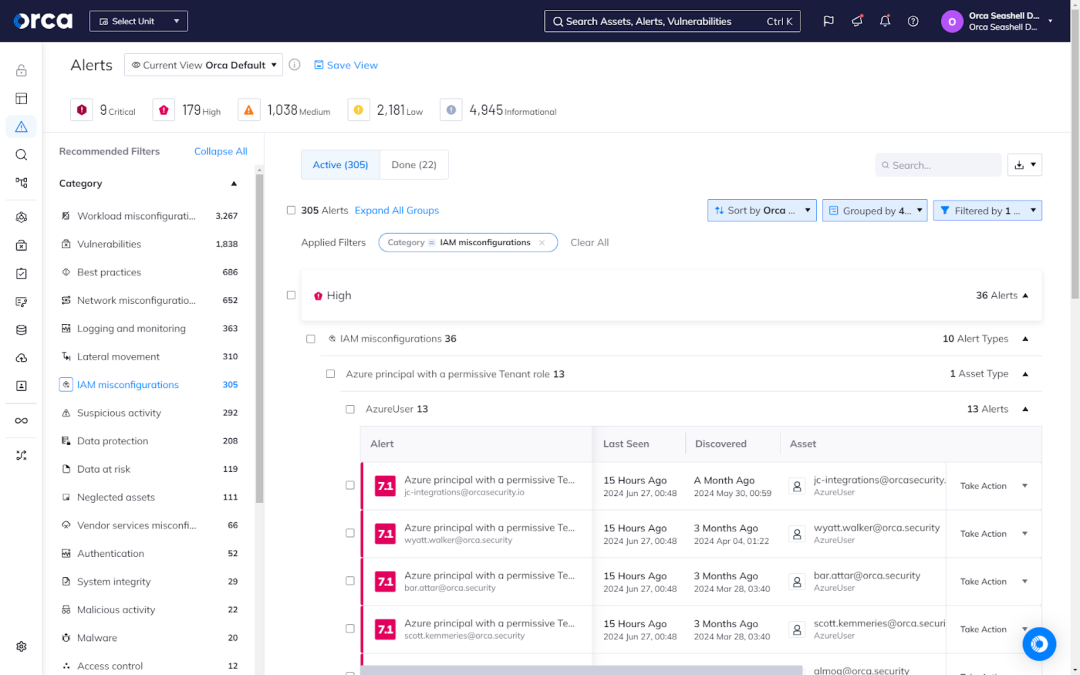Open the chat assistant bubble icon
Screen dimensions: 1080x675
point(1039,644)
